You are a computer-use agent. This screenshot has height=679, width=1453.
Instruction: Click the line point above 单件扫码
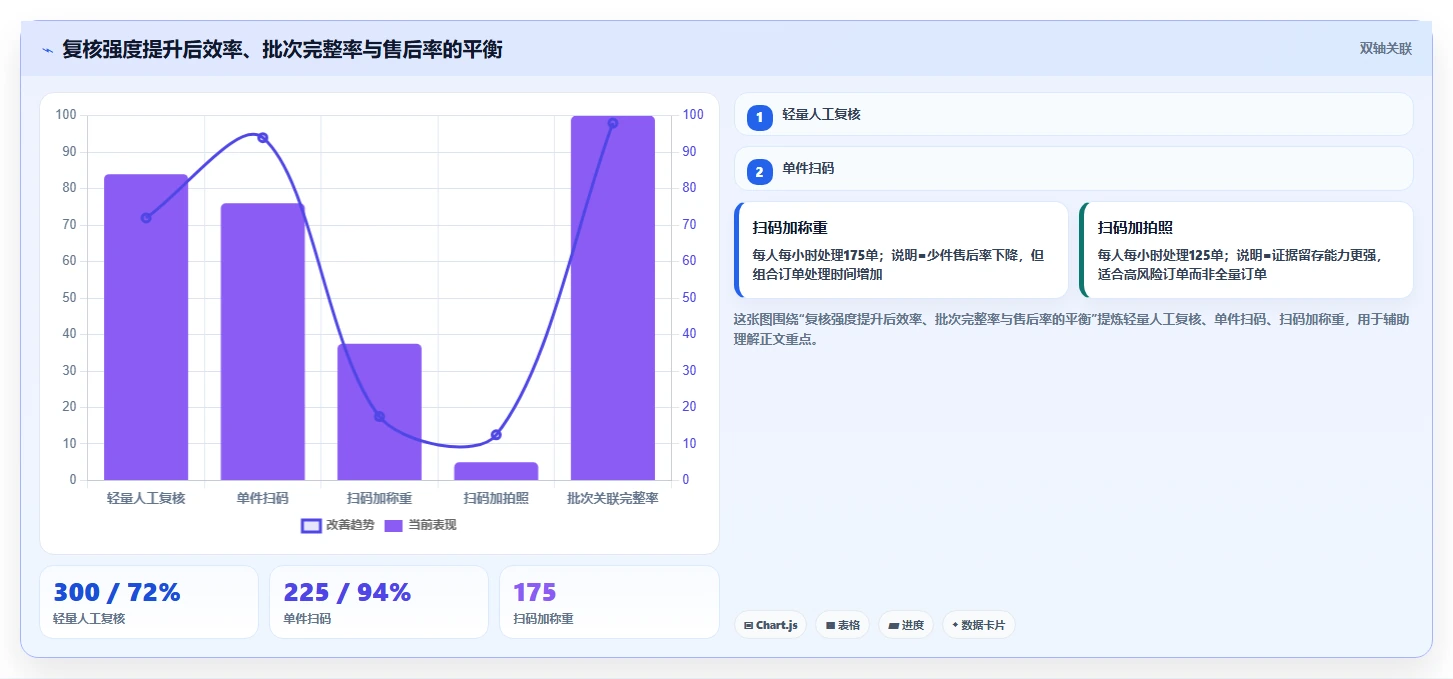[x=263, y=138]
